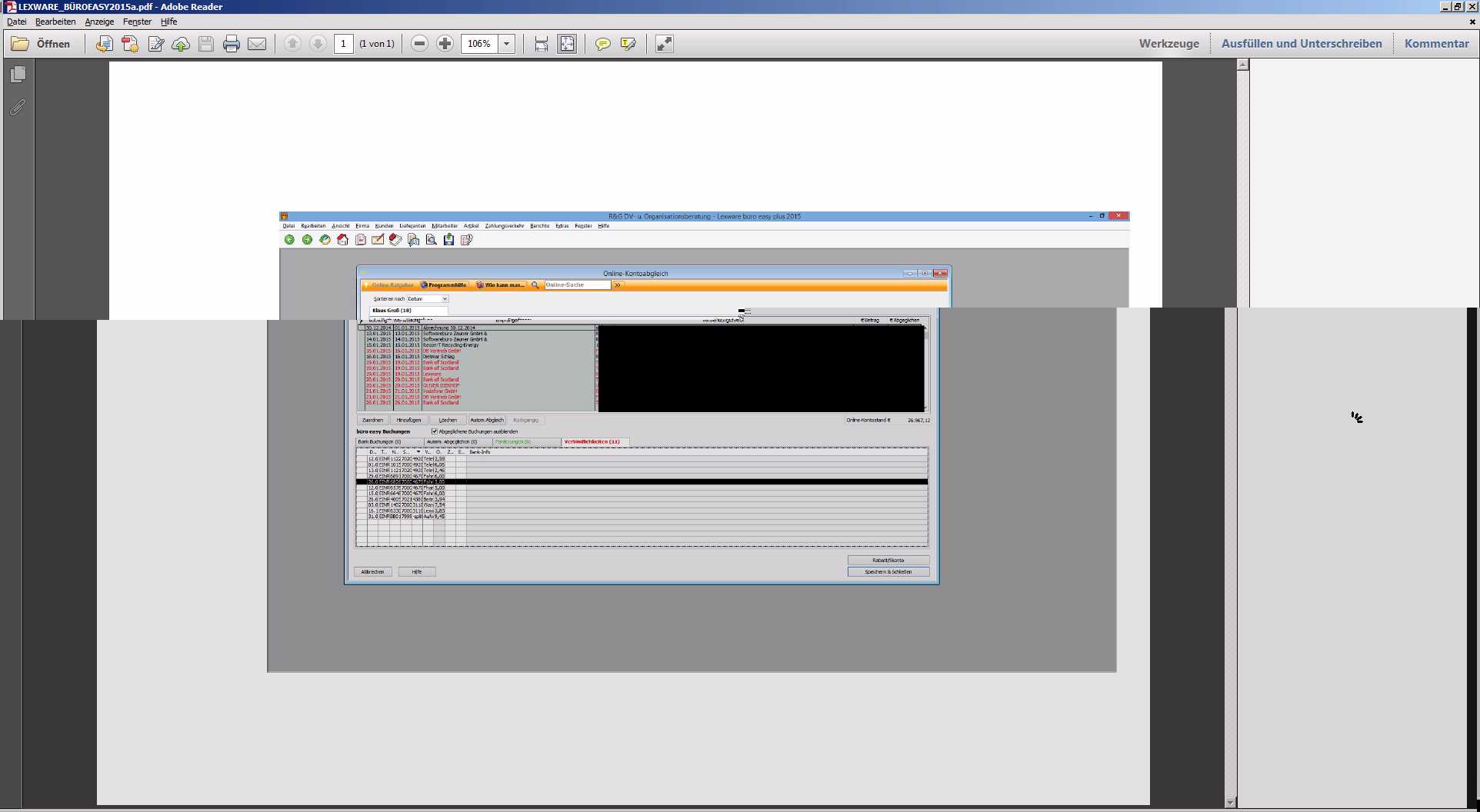Image resolution: width=1480 pixels, height=812 pixels.
Task: Open the zoom level dropdown arrow
Action: click(x=506, y=44)
